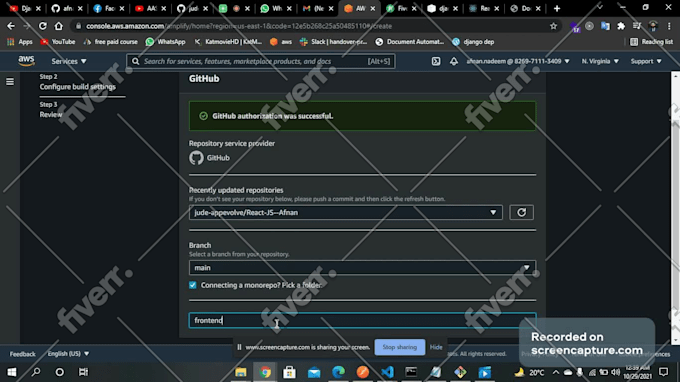Click the AWS services search box

pyautogui.click(x=261, y=61)
